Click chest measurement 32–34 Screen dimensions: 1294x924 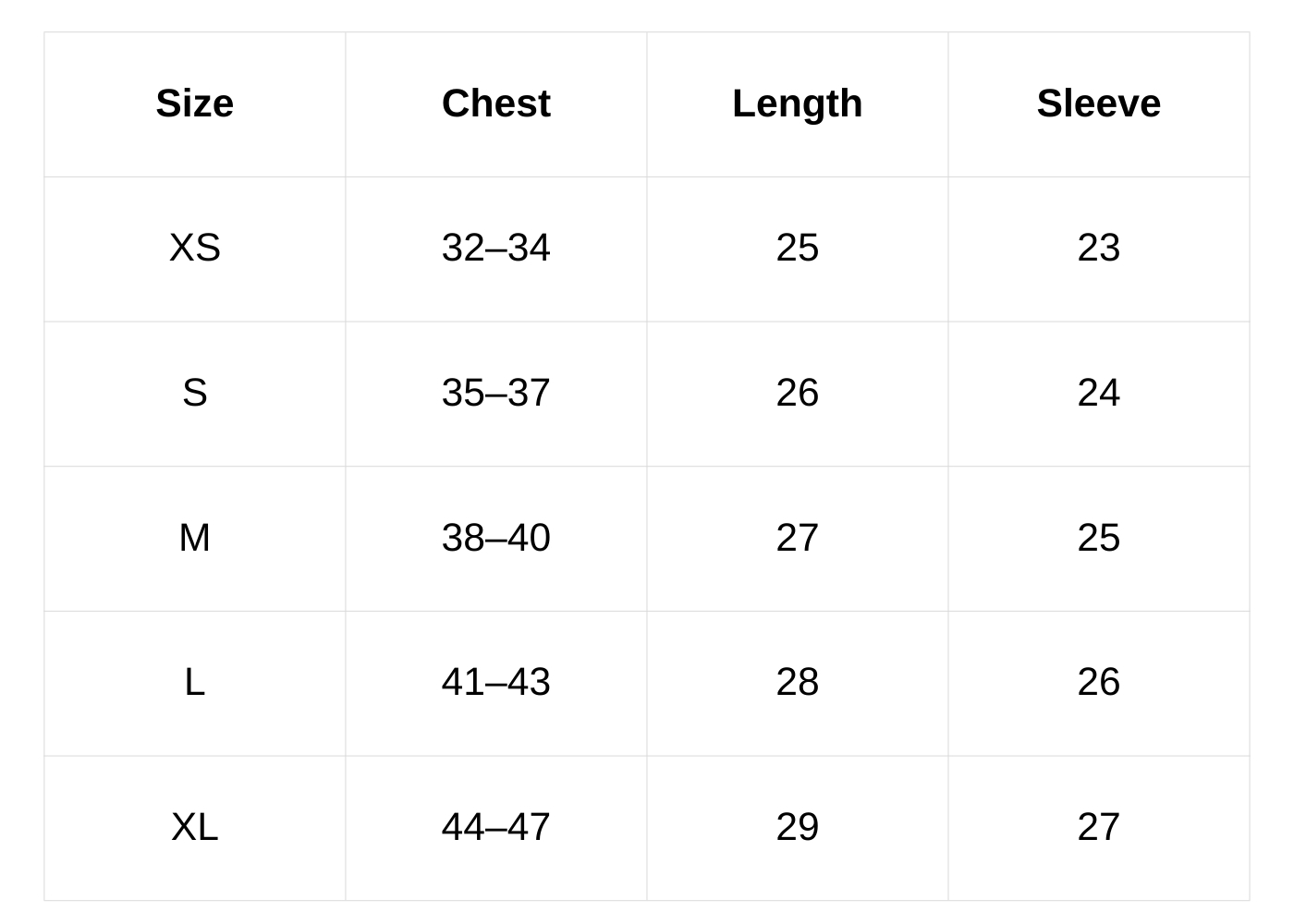click(495, 248)
